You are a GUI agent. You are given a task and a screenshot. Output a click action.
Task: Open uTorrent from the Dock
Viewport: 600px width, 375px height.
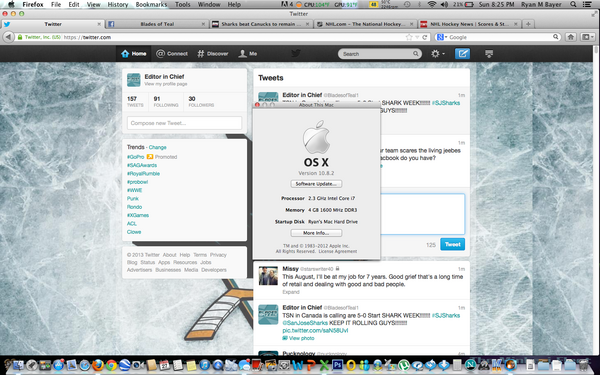click(x=403, y=365)
